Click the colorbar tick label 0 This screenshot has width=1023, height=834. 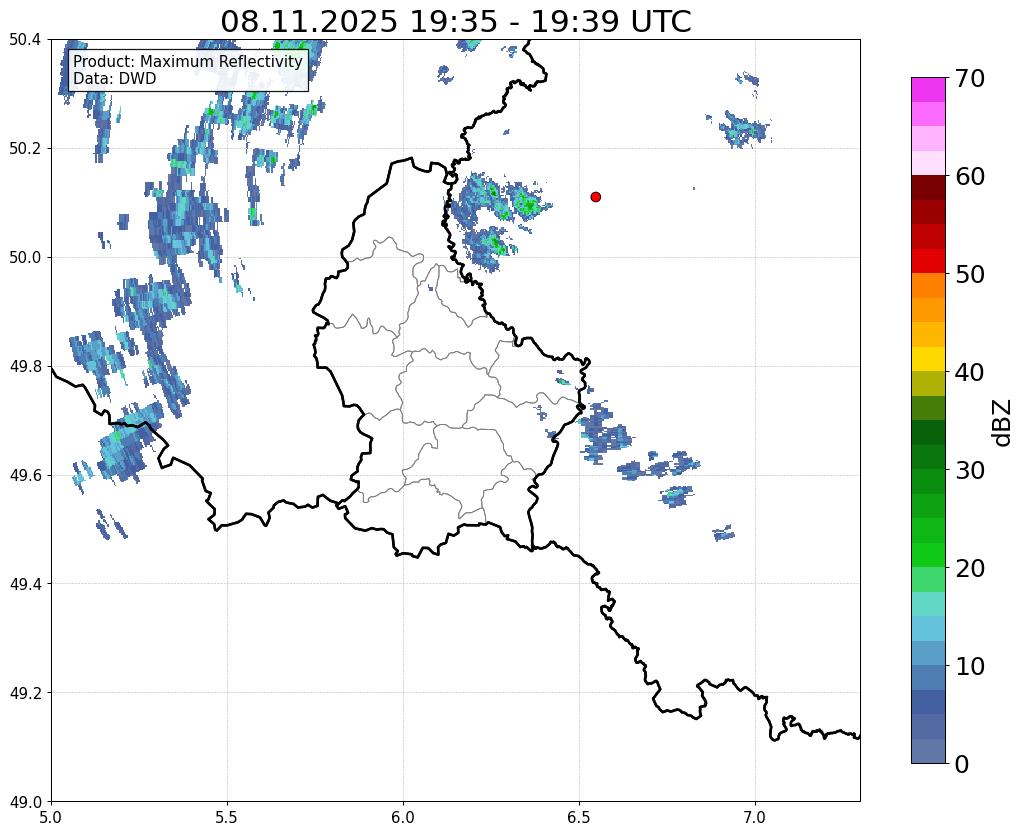pos(962,764)
